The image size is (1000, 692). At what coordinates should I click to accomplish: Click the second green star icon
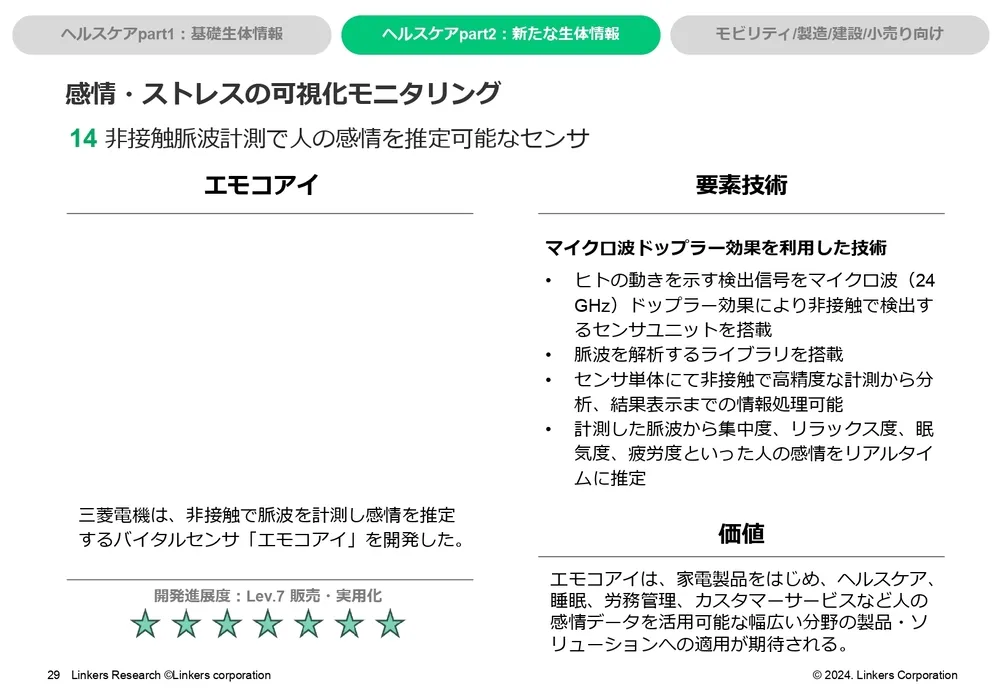click(x=187, y=625)
